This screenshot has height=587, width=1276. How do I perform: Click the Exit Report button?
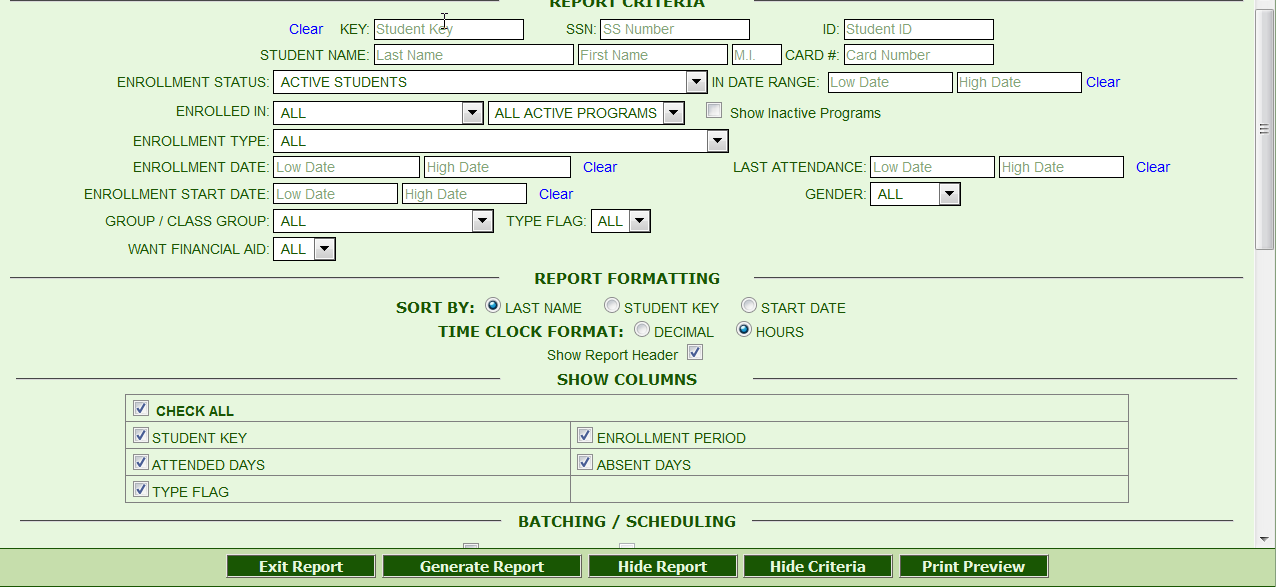(301, 566)
